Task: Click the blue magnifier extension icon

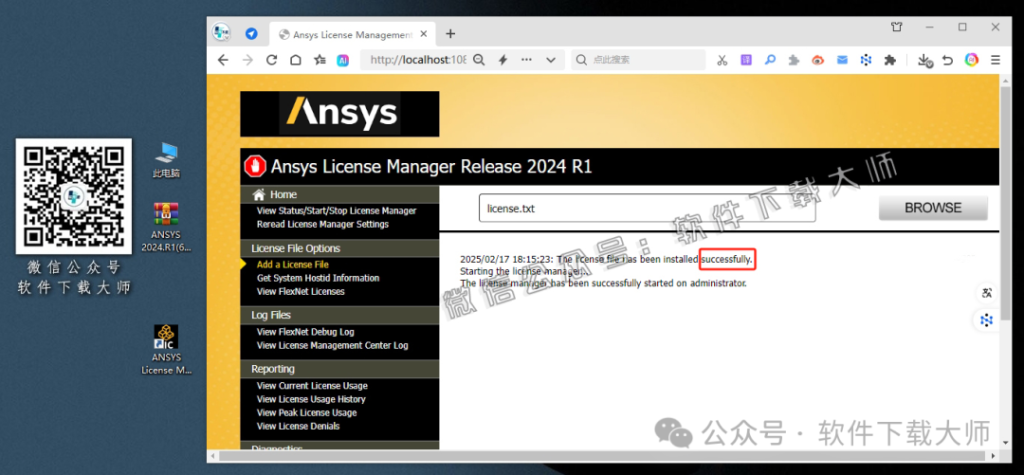Action: coord(771,60)
